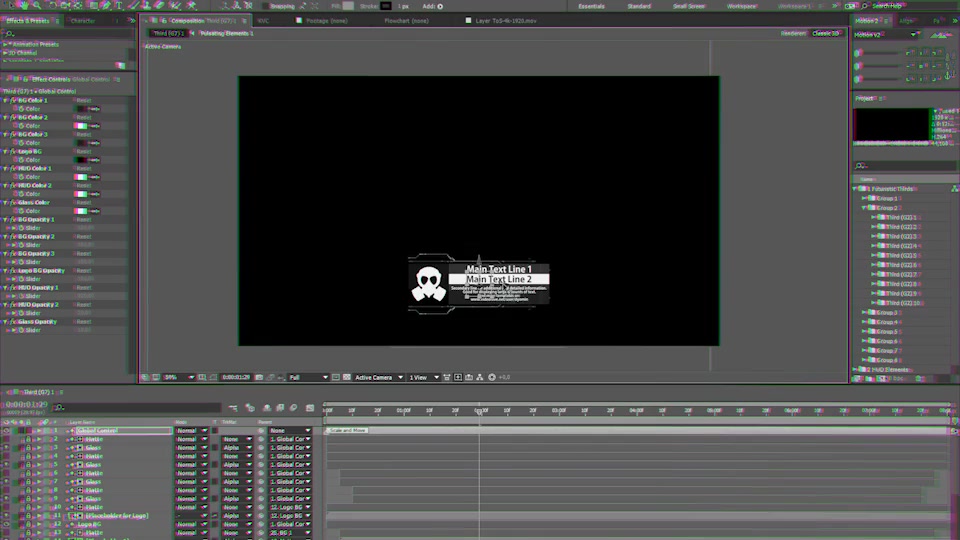Select the Eraser tool
The width and height of the screenshot is (960, 540).
(160, 6)
